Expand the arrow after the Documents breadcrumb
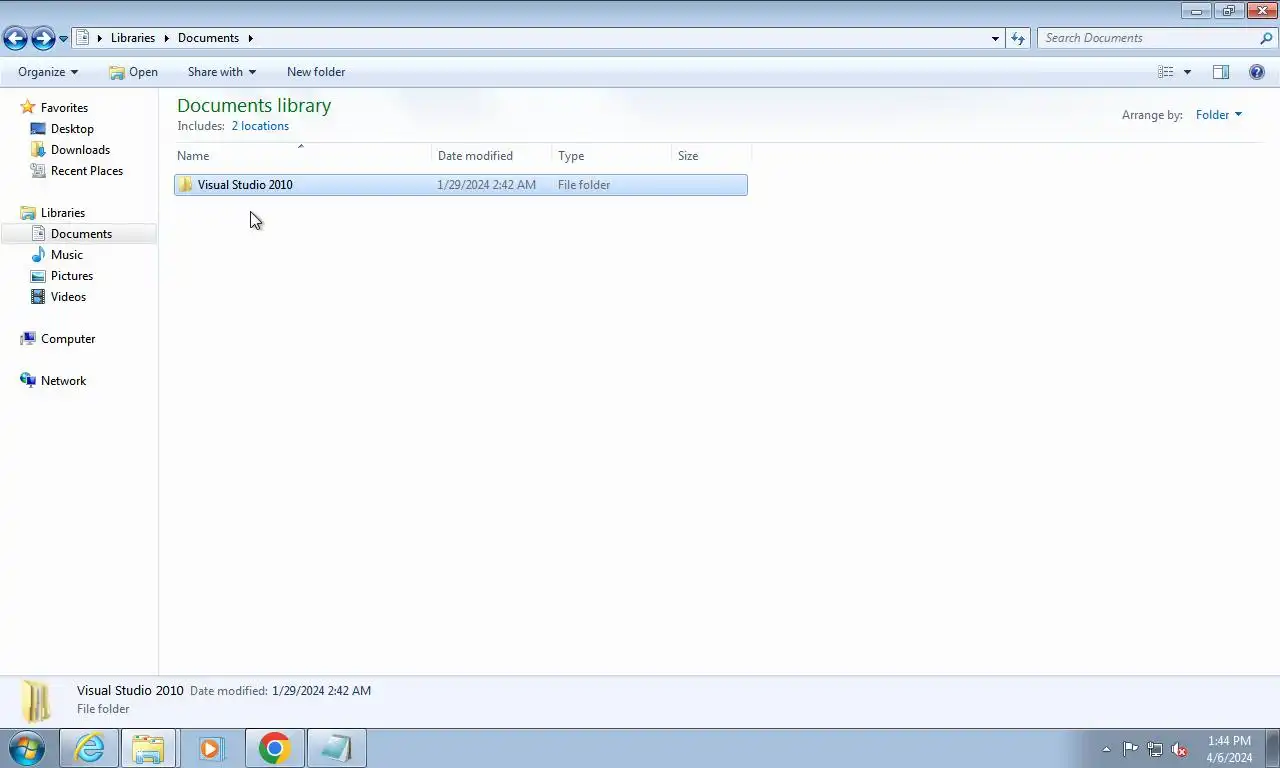Screen dimensions: 1280x768 (x=250, y=38)
